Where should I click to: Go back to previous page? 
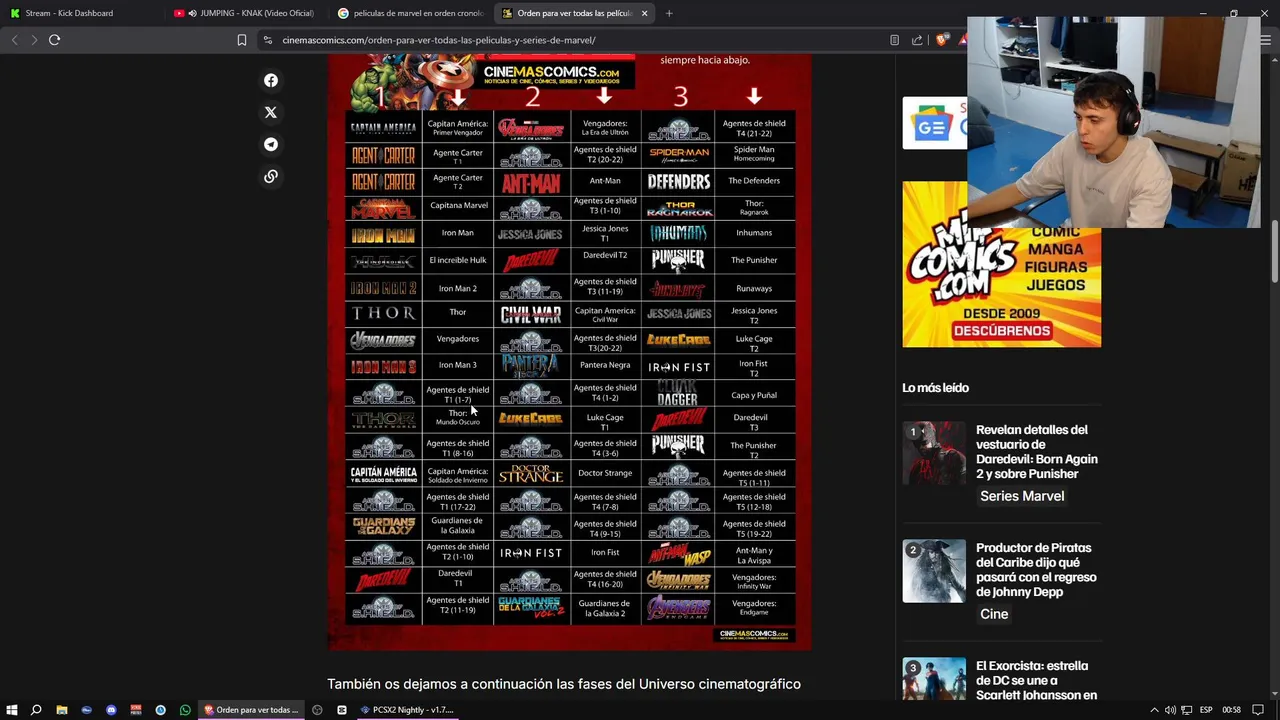click(14, 40)
